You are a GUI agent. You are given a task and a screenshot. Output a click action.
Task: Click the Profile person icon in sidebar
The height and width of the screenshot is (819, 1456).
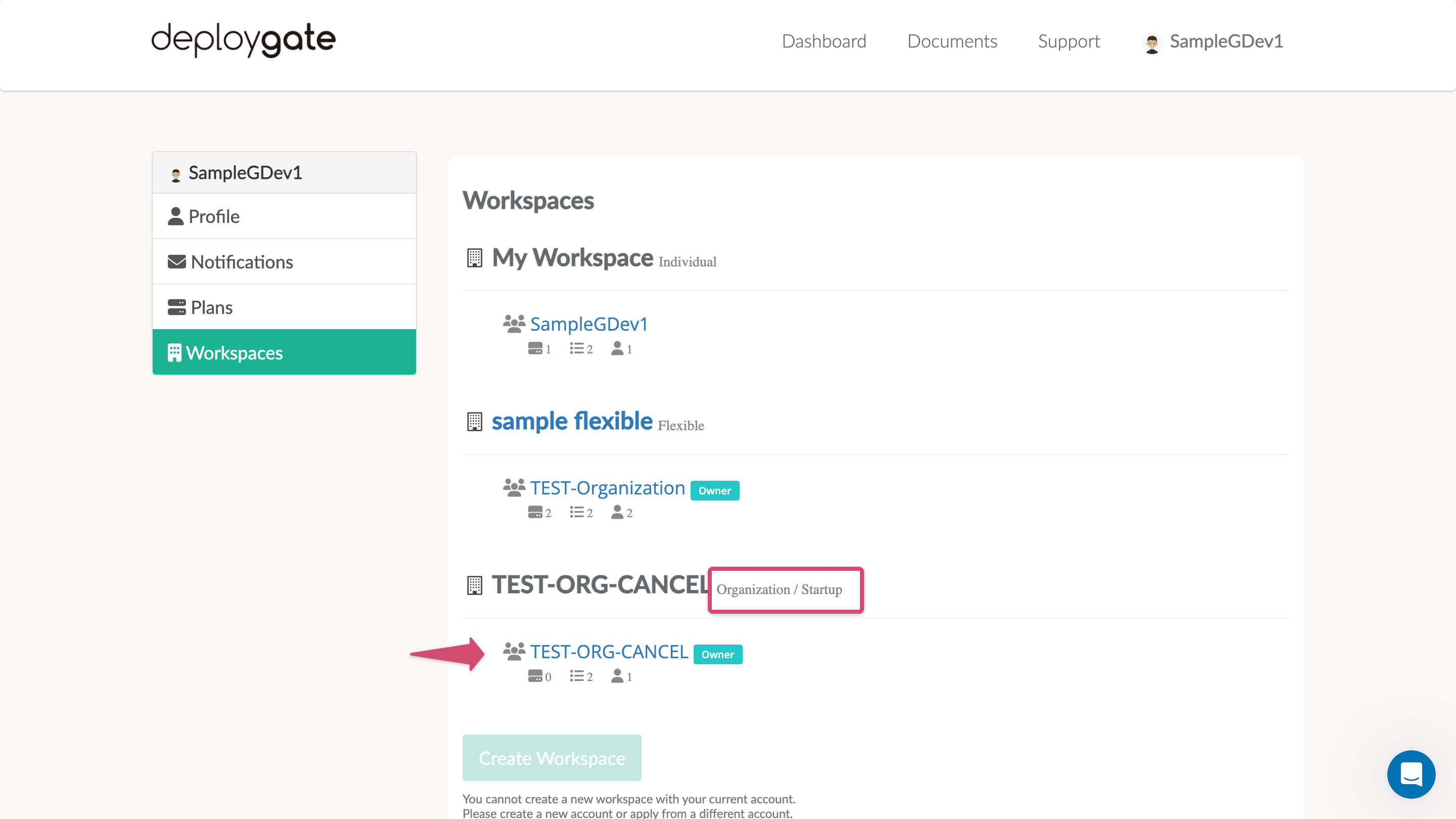(x=175, y=215)
